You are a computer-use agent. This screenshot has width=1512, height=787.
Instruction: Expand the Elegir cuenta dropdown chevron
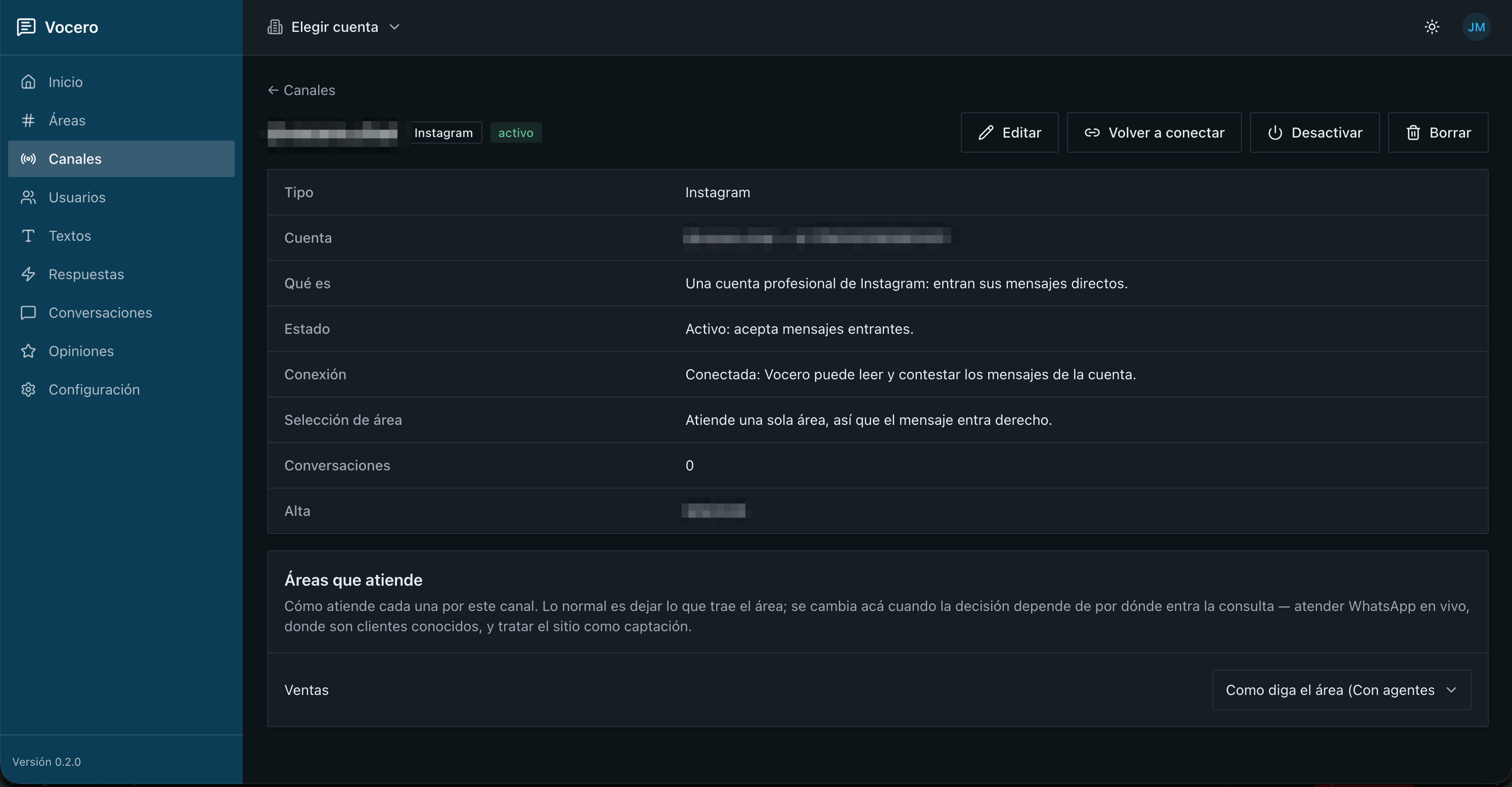(x=394, y=27)
